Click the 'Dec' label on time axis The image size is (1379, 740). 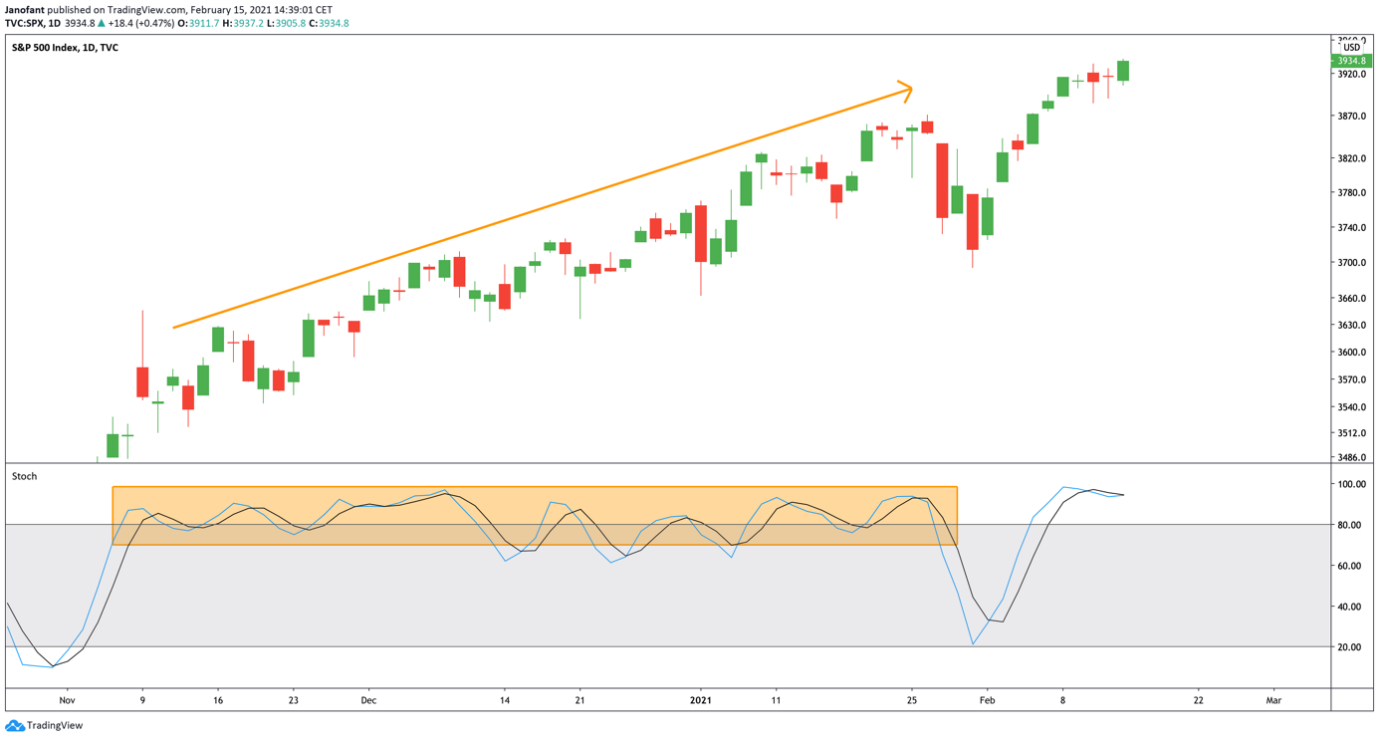368,701
